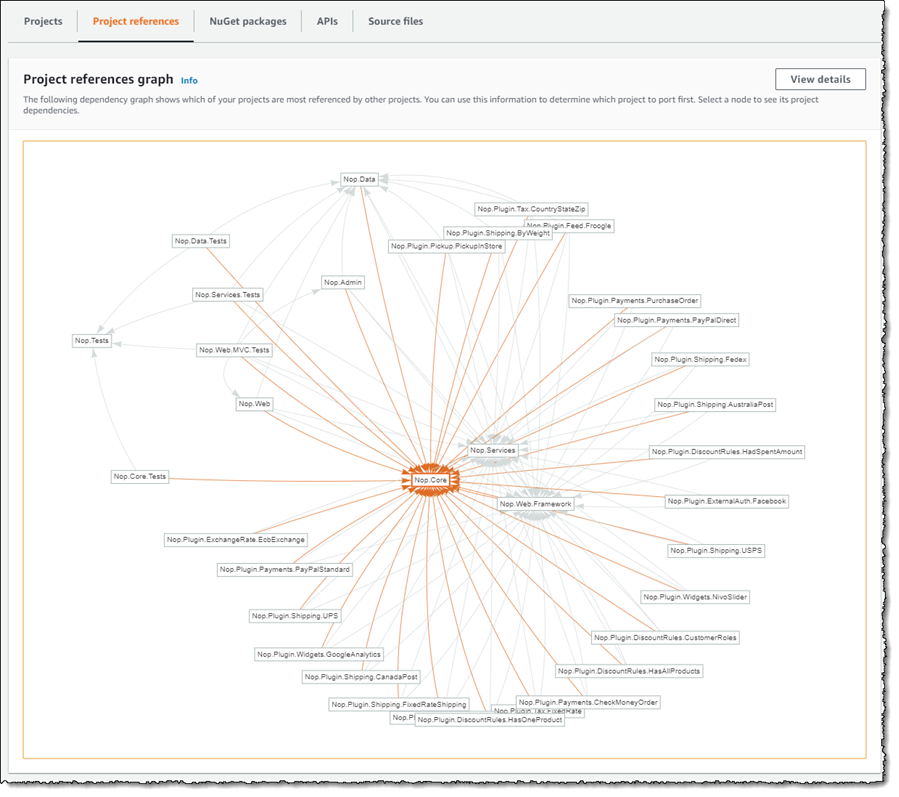Select the Nop.Web.MVC.Tests node
Screen dimensions: 899x797
click(x=234, y=350)
